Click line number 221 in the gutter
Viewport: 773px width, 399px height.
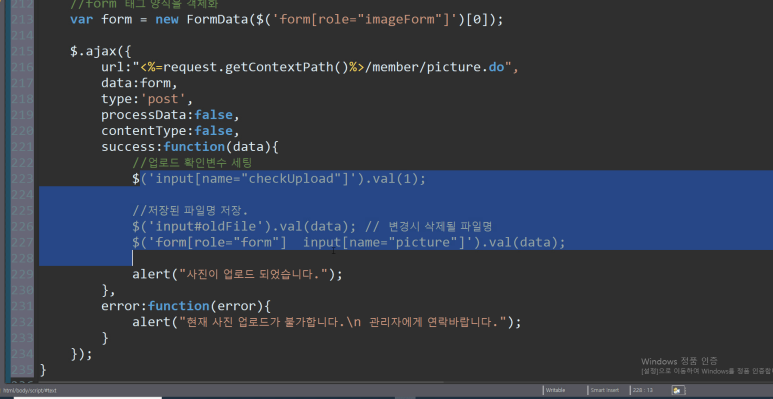[x=22, y=147]
